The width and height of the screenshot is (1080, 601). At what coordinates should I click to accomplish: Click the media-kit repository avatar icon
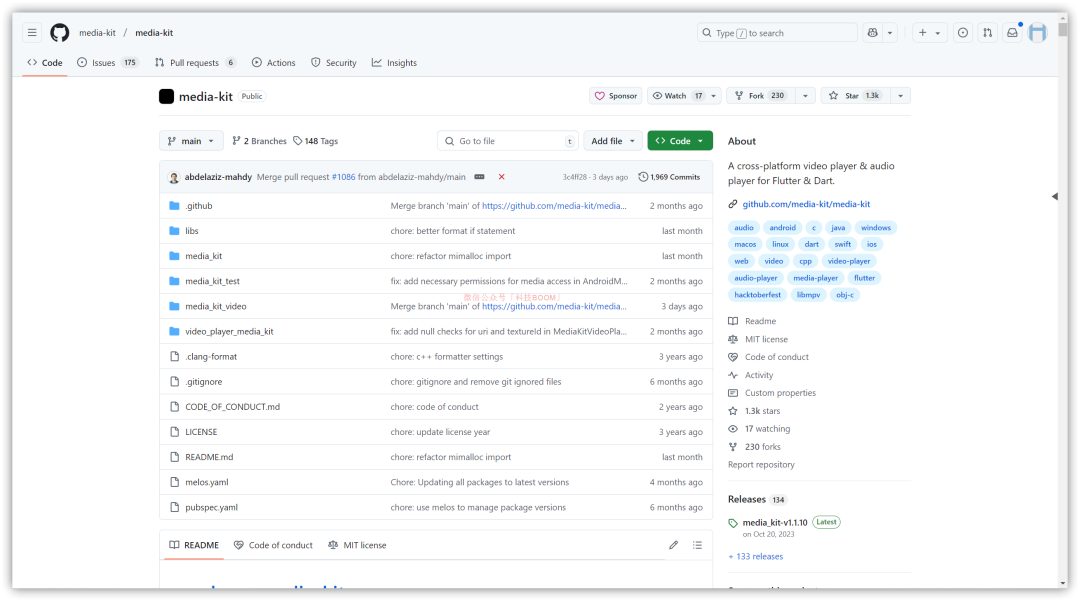click(x=167, y=96)
